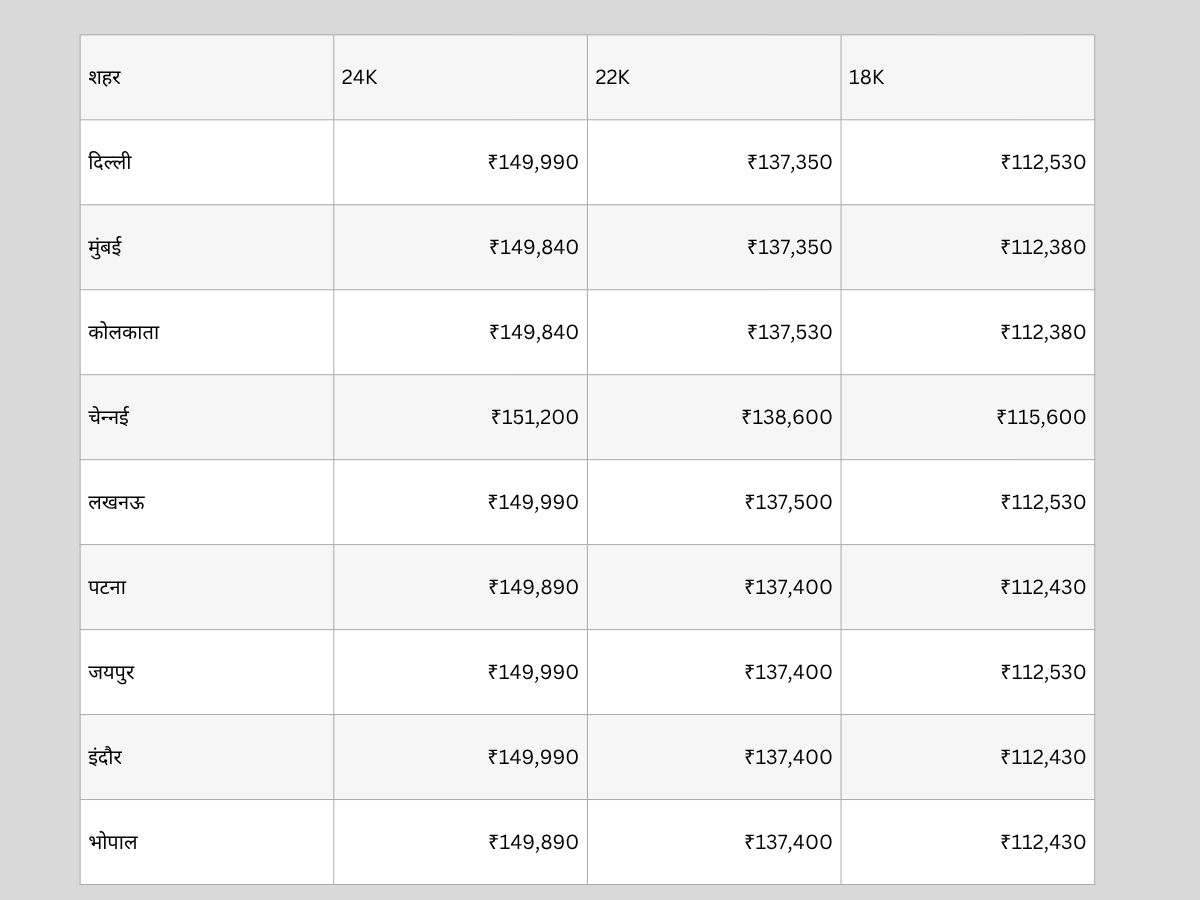Click Kolkata's 22K price ₹137,530
Viewport: 1200px width, 900px height.
[x=789, y=332]
